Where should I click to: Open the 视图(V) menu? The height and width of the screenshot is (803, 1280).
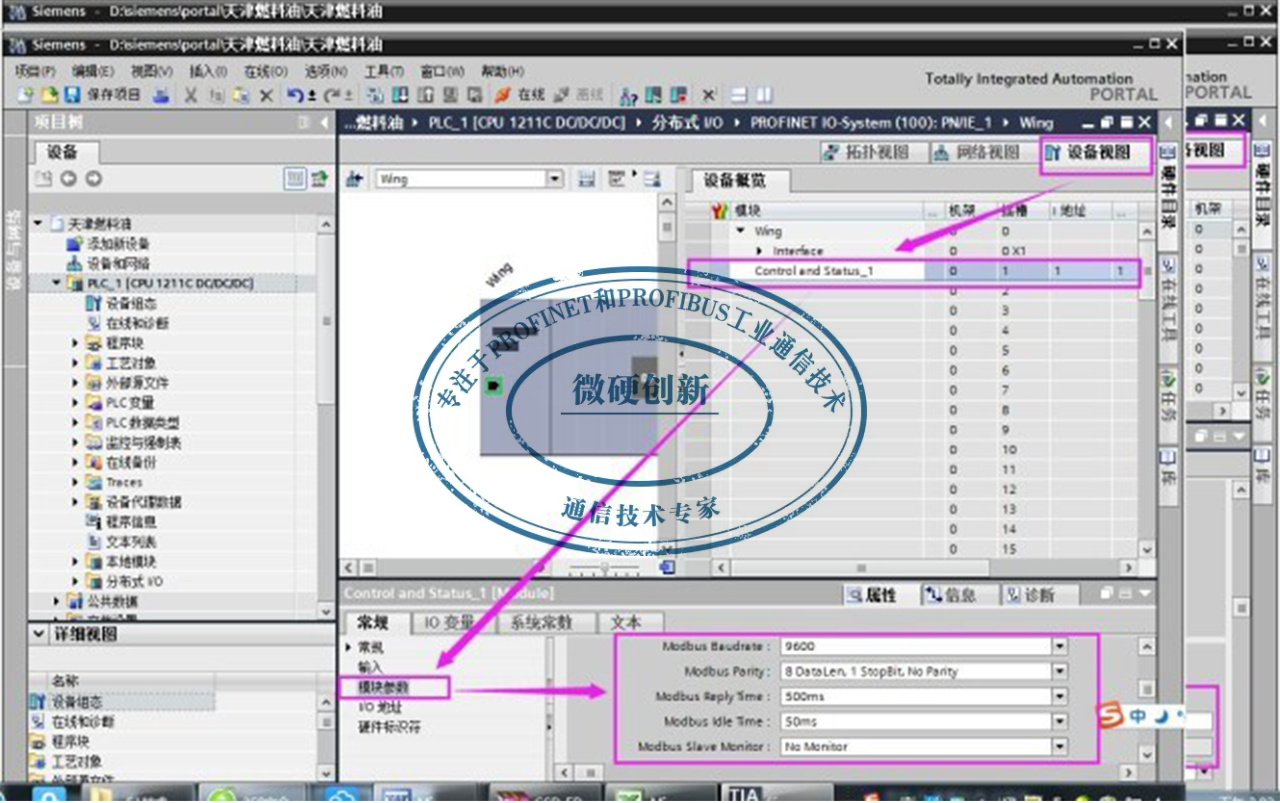click(x=152, y=71)
